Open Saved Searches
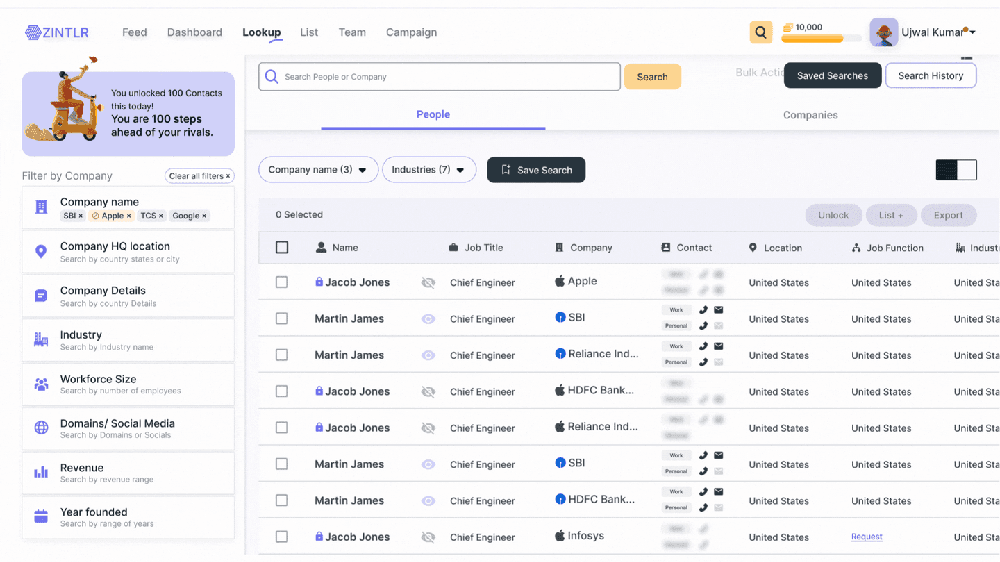1000x562 pixels. 832,75
